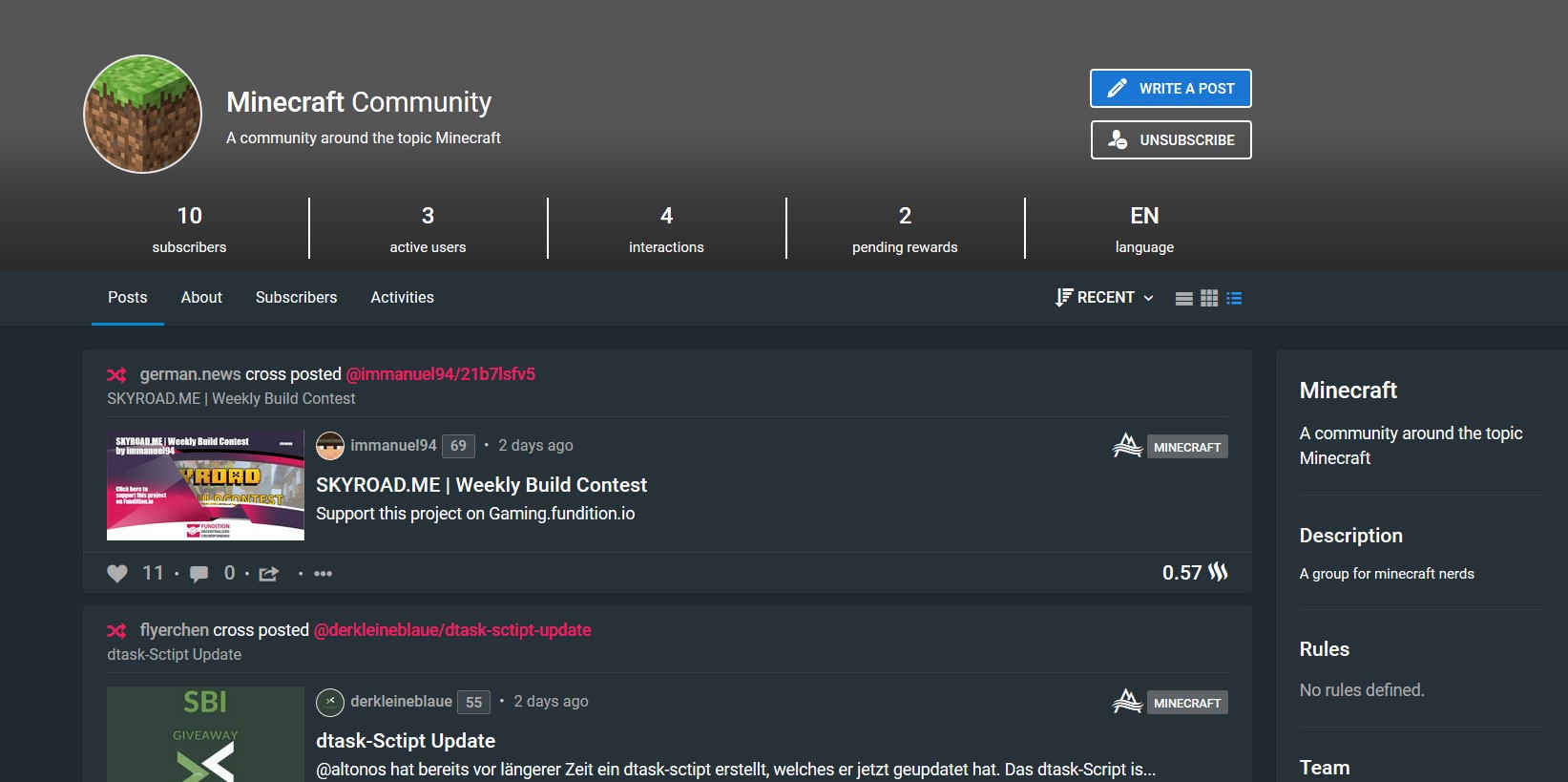Like the SKYROAD.ME post with heart icon
1568x782 pixels.
pos(117,574)
